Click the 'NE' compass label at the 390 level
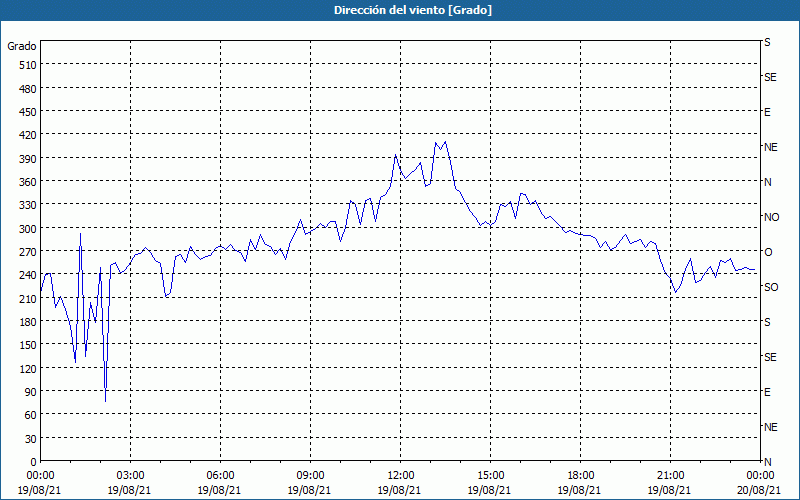Viewport: 800px width, 500px height. [770, 147]
